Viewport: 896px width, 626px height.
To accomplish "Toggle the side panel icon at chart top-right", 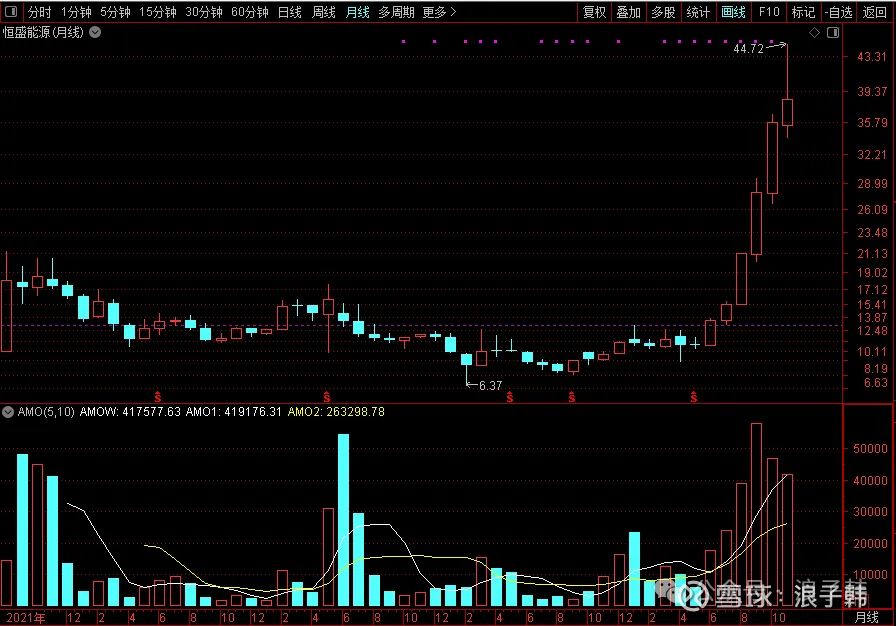I will click(x=833, y=33).
